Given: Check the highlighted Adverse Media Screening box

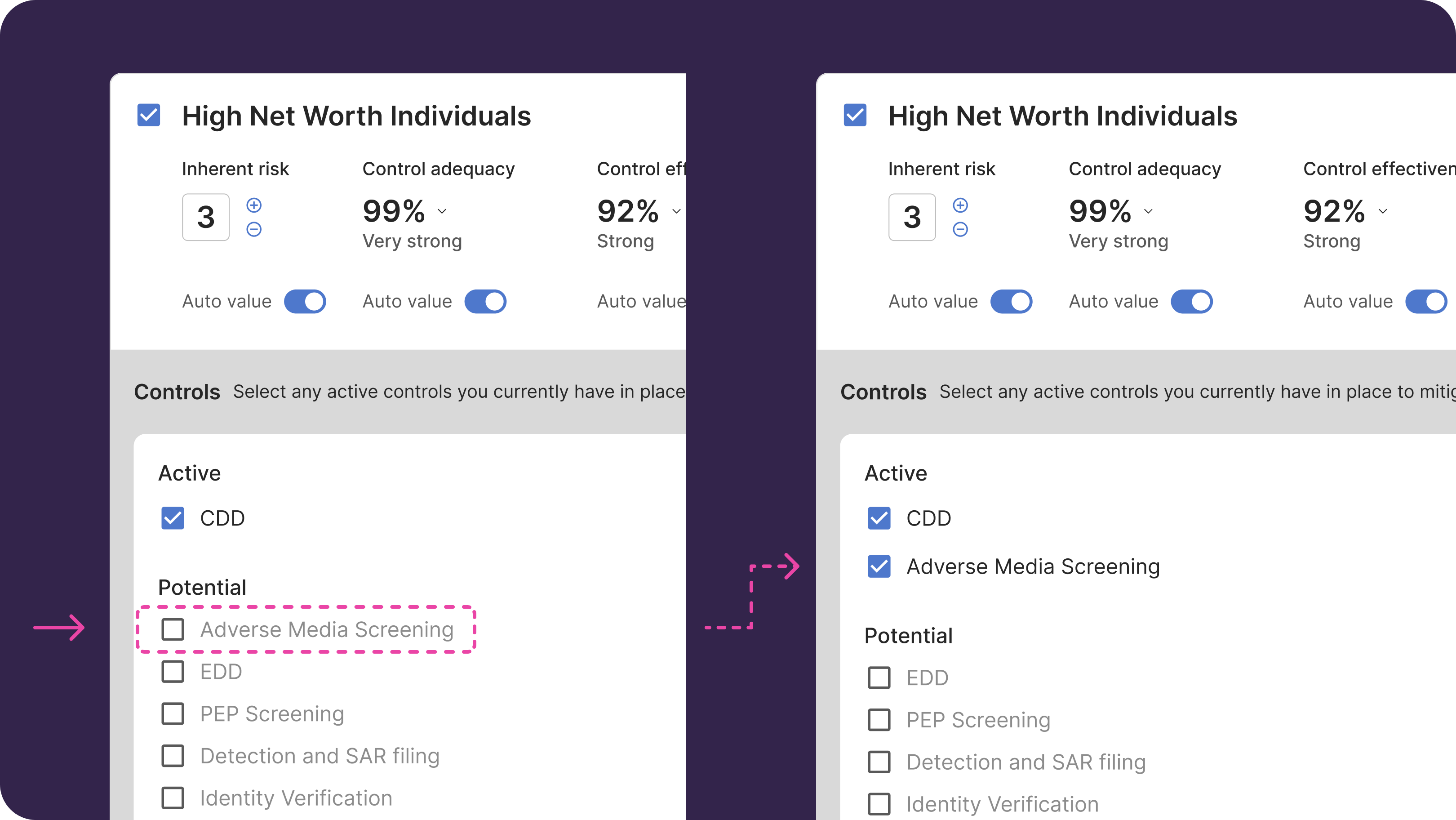Looking at the screenshot, I should tap(173, 629).
